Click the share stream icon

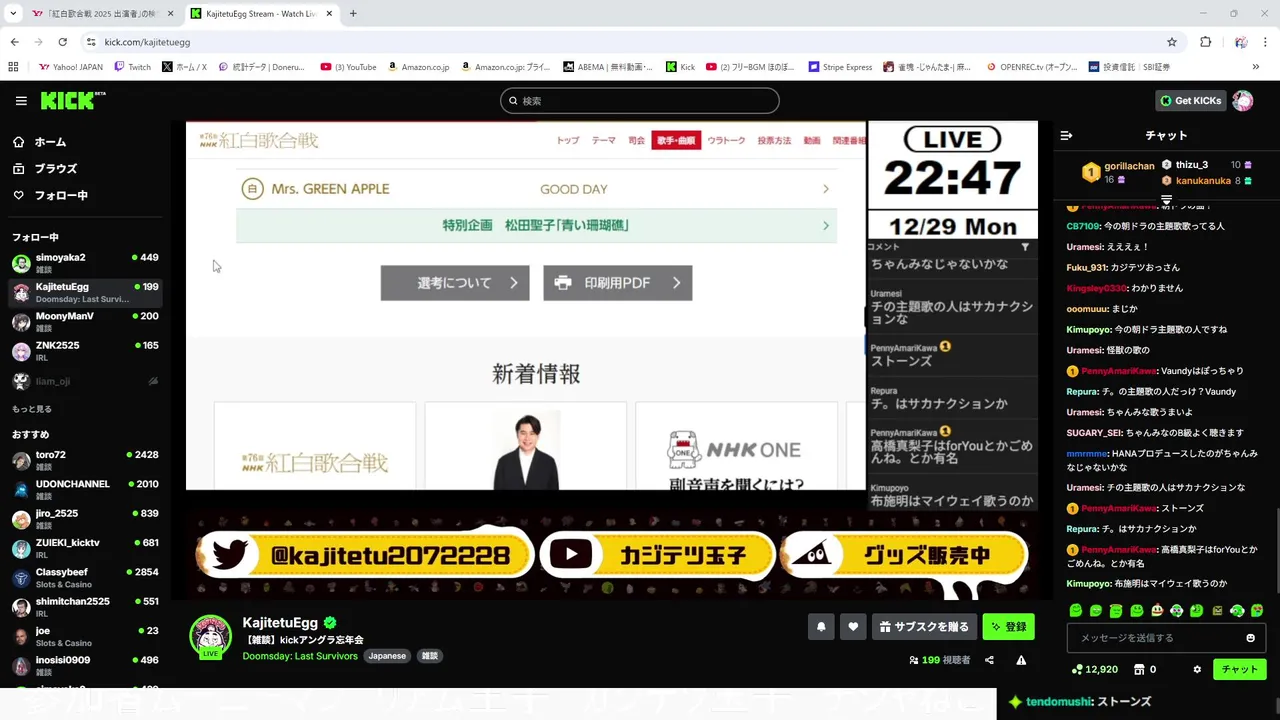tap(989, 660)
